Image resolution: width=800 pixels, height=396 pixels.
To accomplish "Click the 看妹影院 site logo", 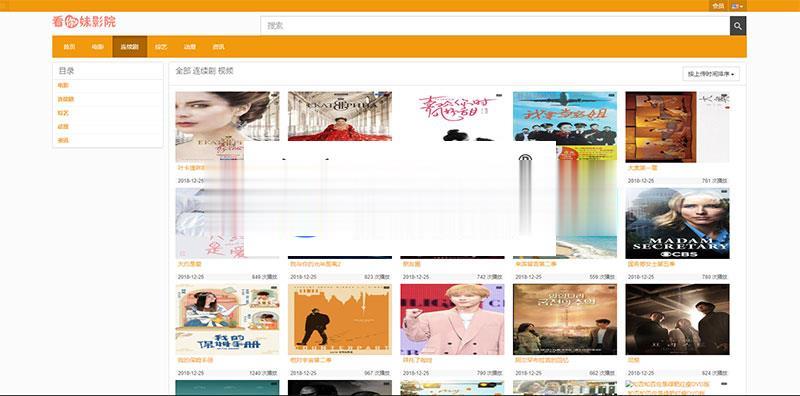I will [x=84, y=21].
